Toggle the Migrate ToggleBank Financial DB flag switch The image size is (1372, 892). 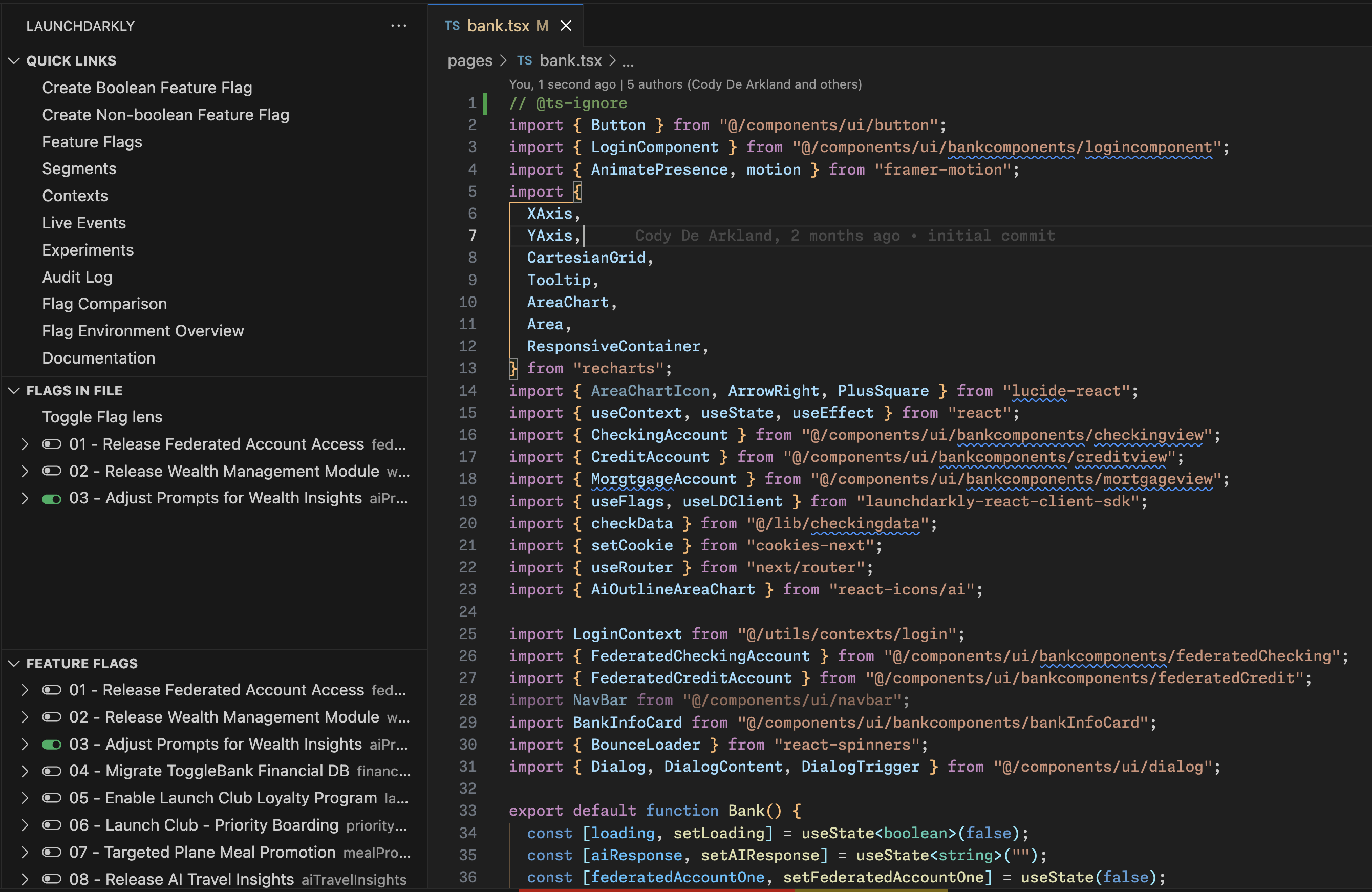pyautogui.click(x=52, y=771)
